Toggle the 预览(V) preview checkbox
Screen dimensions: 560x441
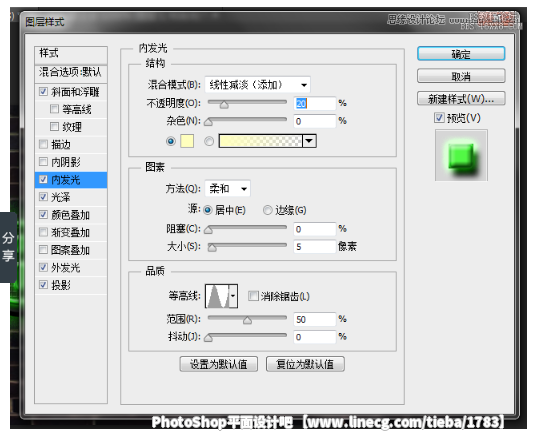click(439, 117)
